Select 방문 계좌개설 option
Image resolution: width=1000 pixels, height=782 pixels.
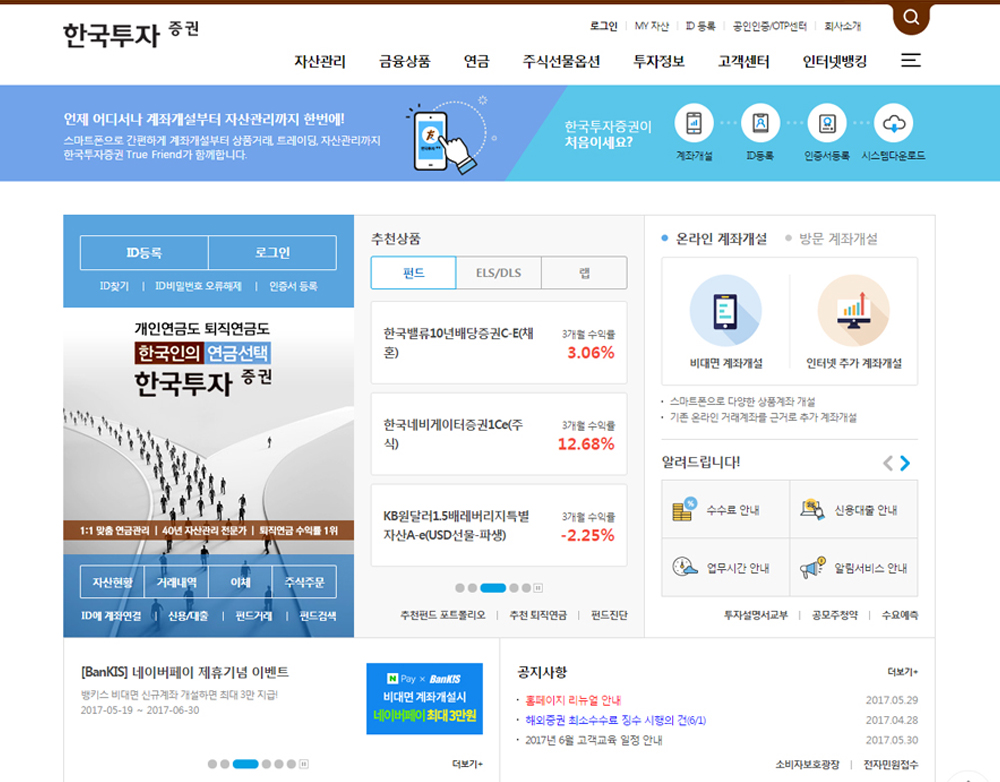831,239
